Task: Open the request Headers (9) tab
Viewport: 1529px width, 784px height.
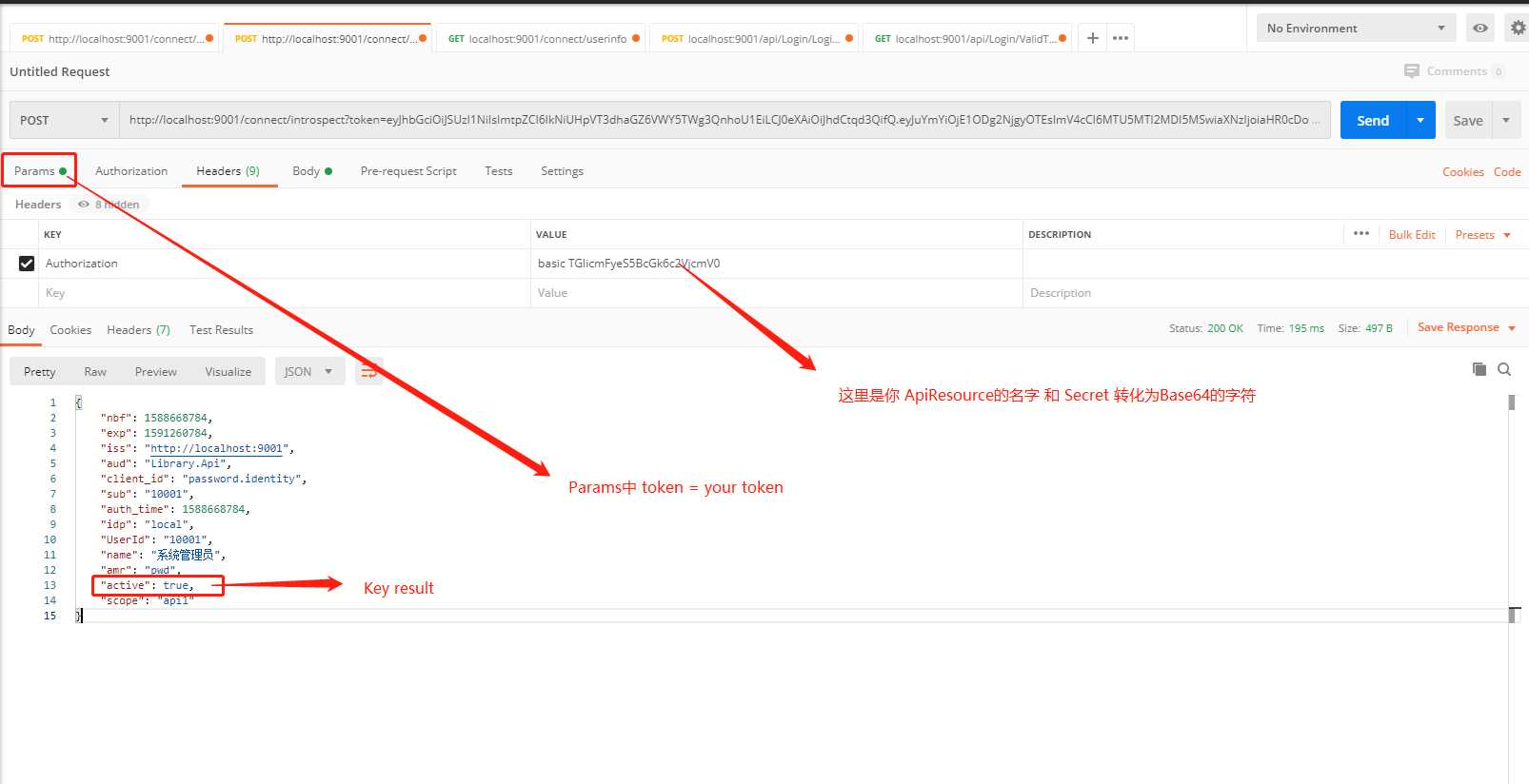Action: (228, 171)
